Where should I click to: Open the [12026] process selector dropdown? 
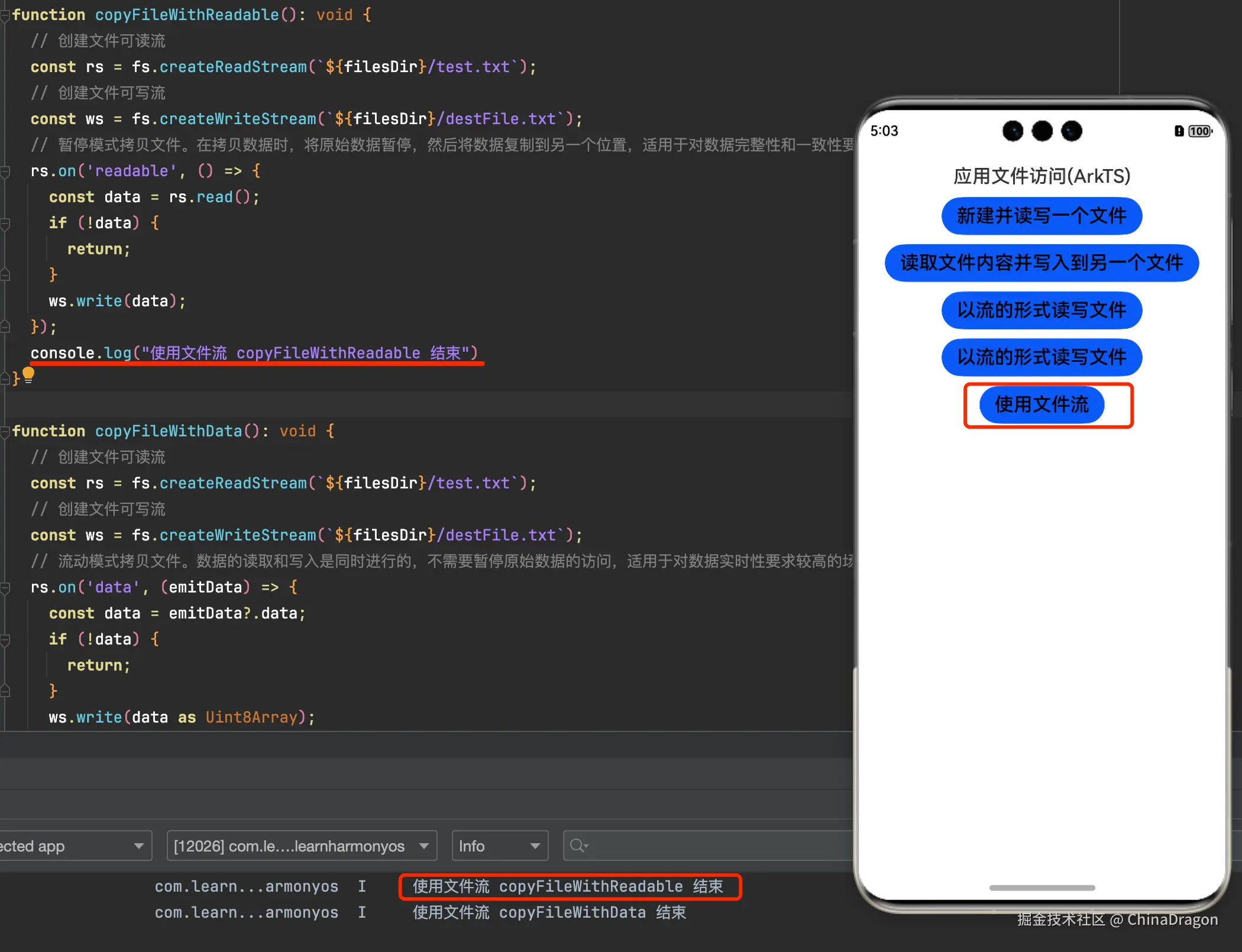click(x=302, y=846)
